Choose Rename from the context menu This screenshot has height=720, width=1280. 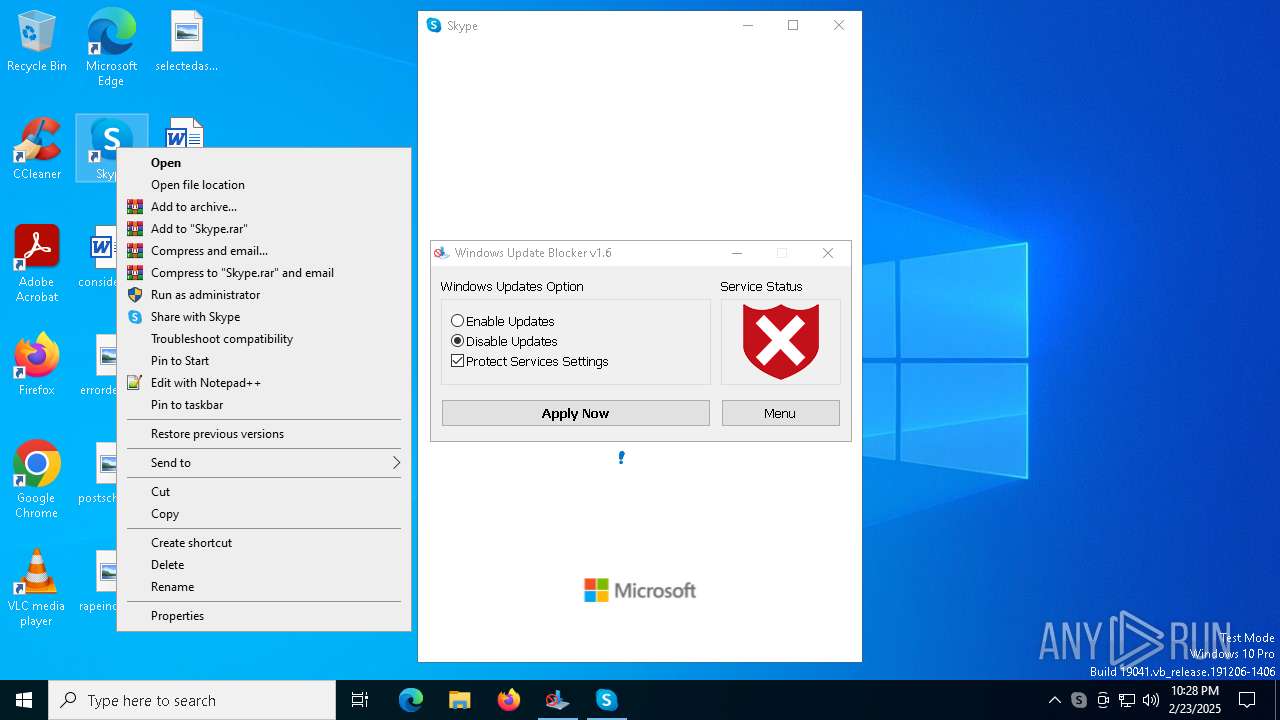click(264, 587)
